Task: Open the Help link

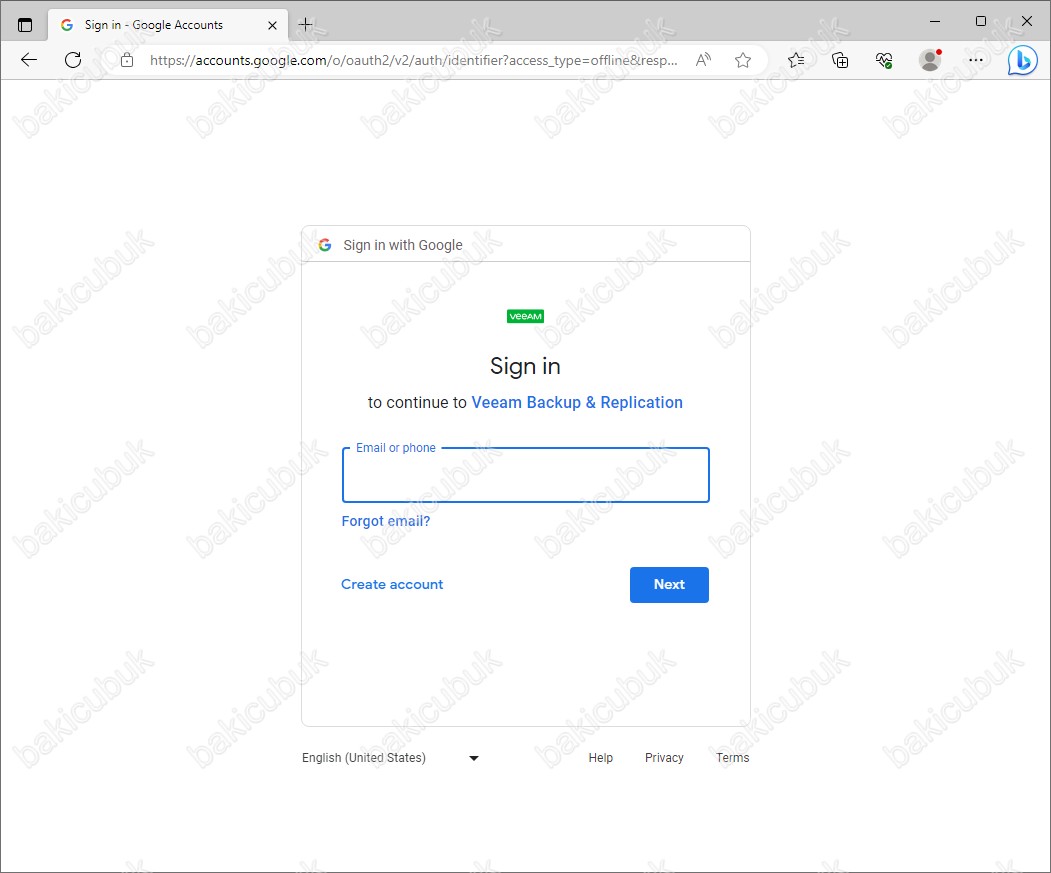Action: (x=601, y=758)
